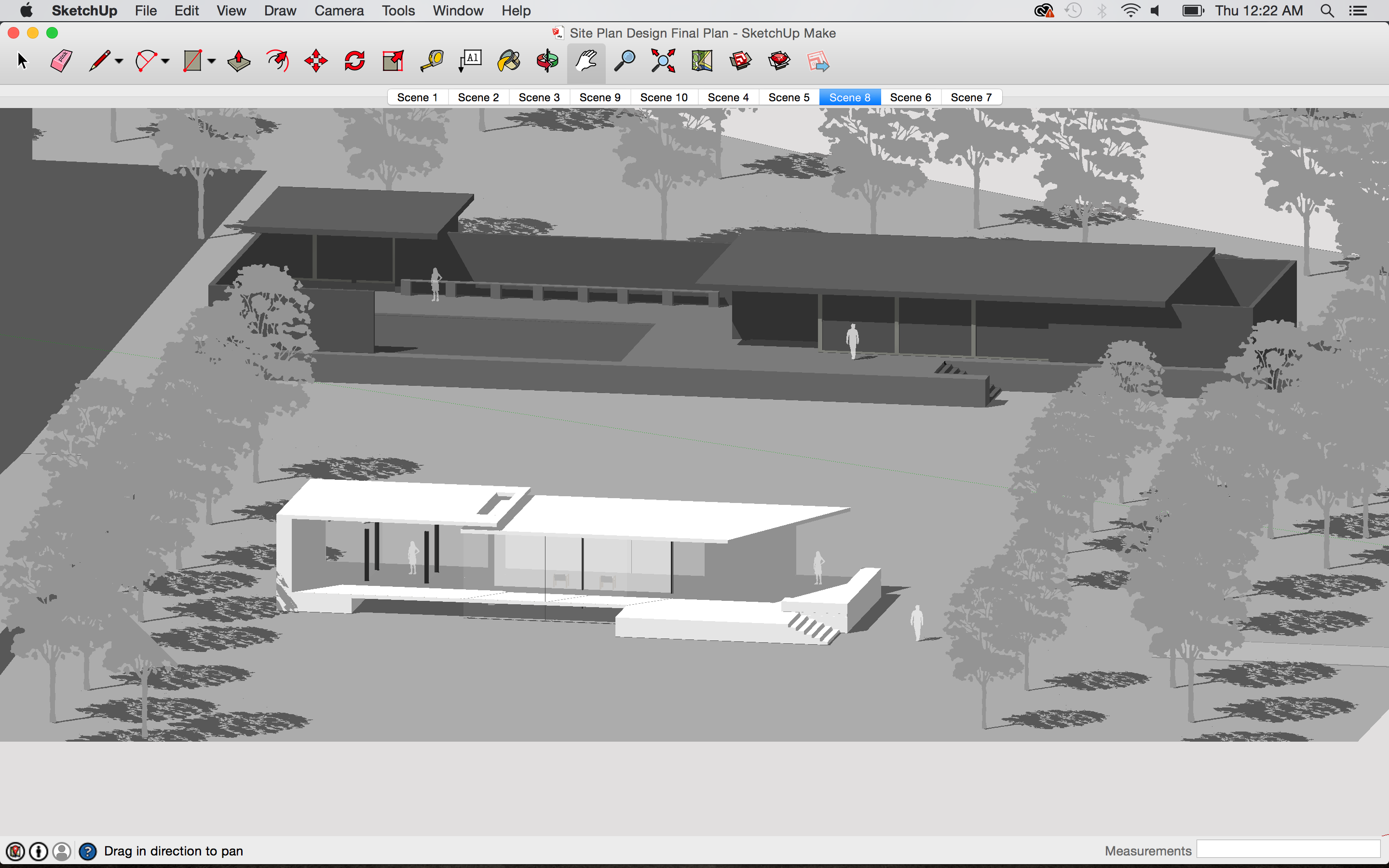Open the Add Location map tool
Screen dimensions: 1389x868
click(701, 61)
